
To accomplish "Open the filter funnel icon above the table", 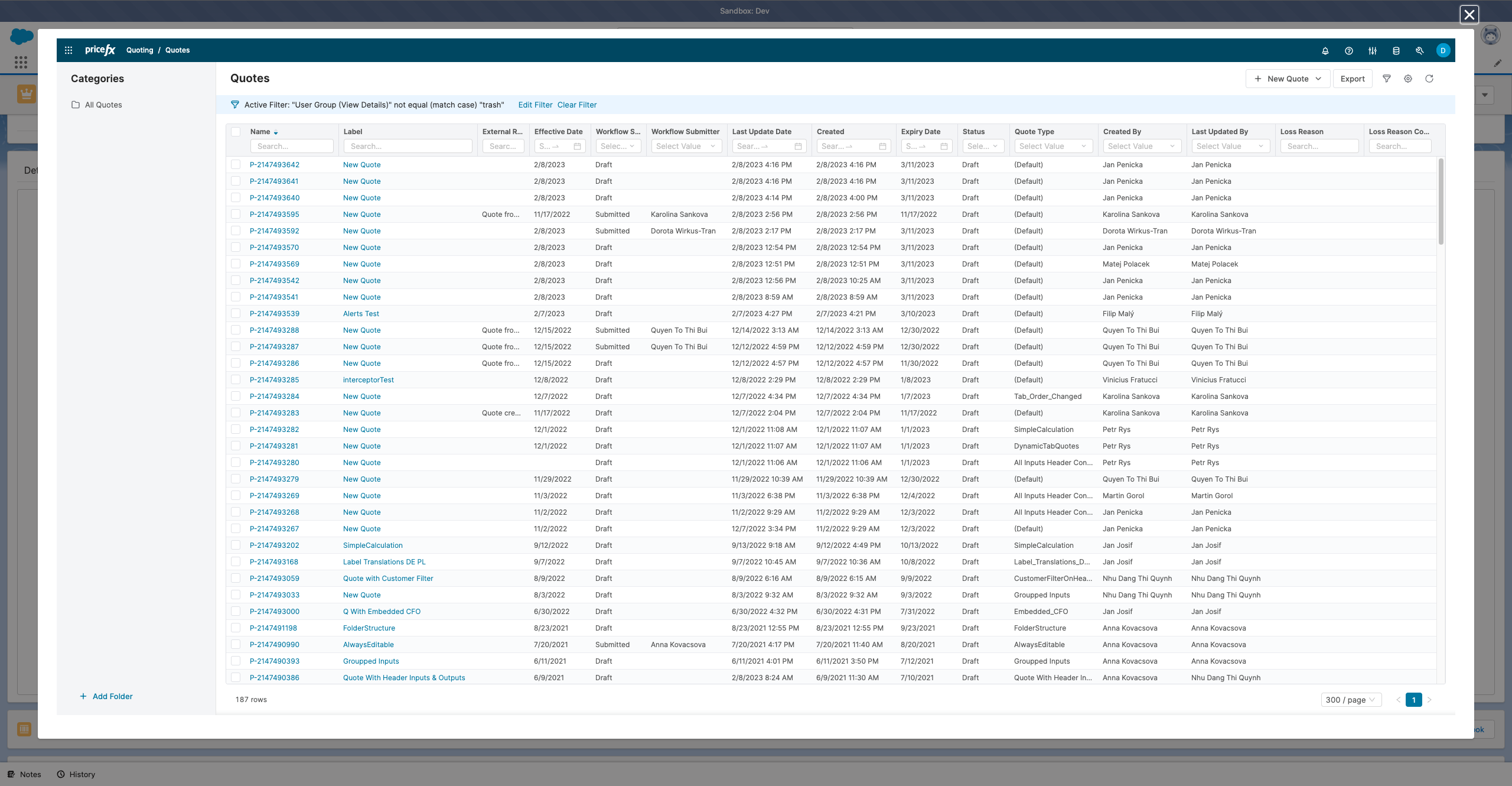I will [x=1387, y=78].
